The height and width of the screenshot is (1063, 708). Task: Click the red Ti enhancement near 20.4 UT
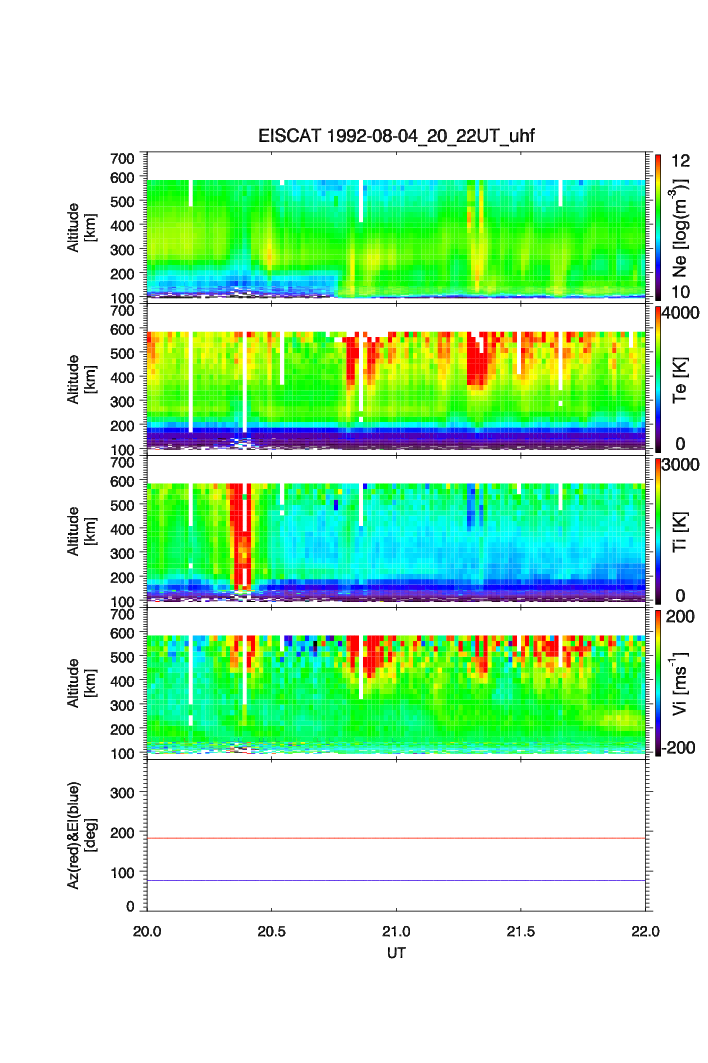[241, 536]
